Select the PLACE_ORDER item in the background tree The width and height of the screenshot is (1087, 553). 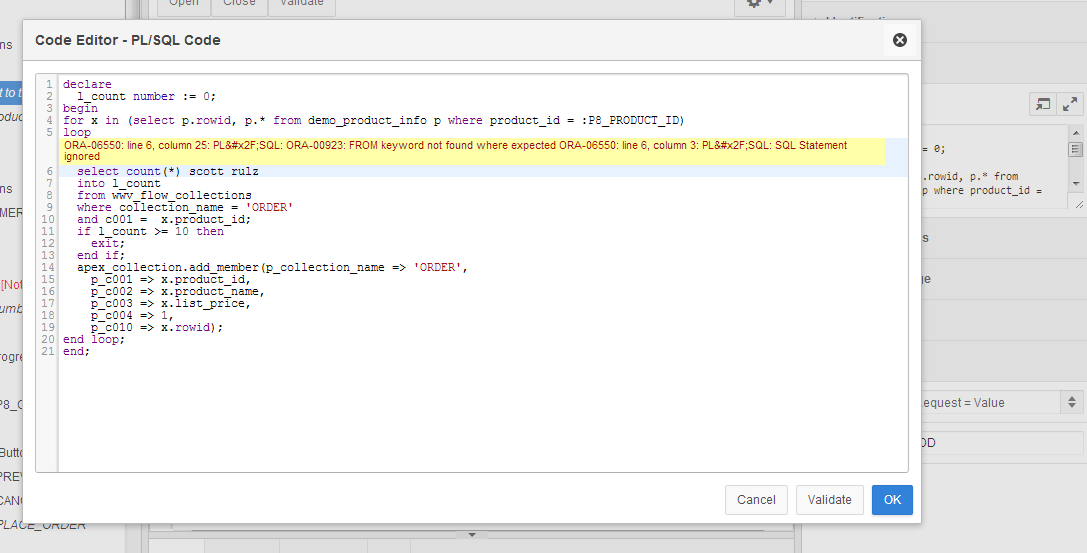[43, 525]
